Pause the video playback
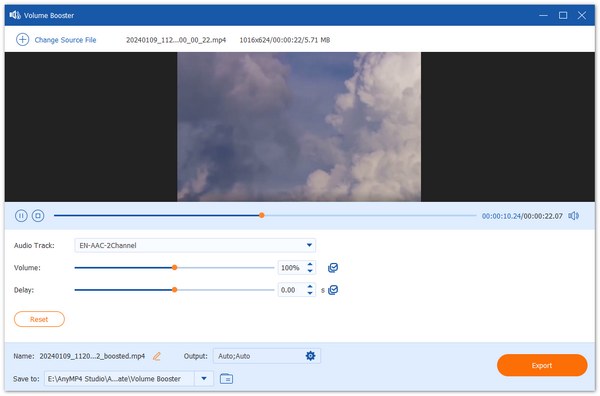600x396 pixels. click(x=21, y=216)
